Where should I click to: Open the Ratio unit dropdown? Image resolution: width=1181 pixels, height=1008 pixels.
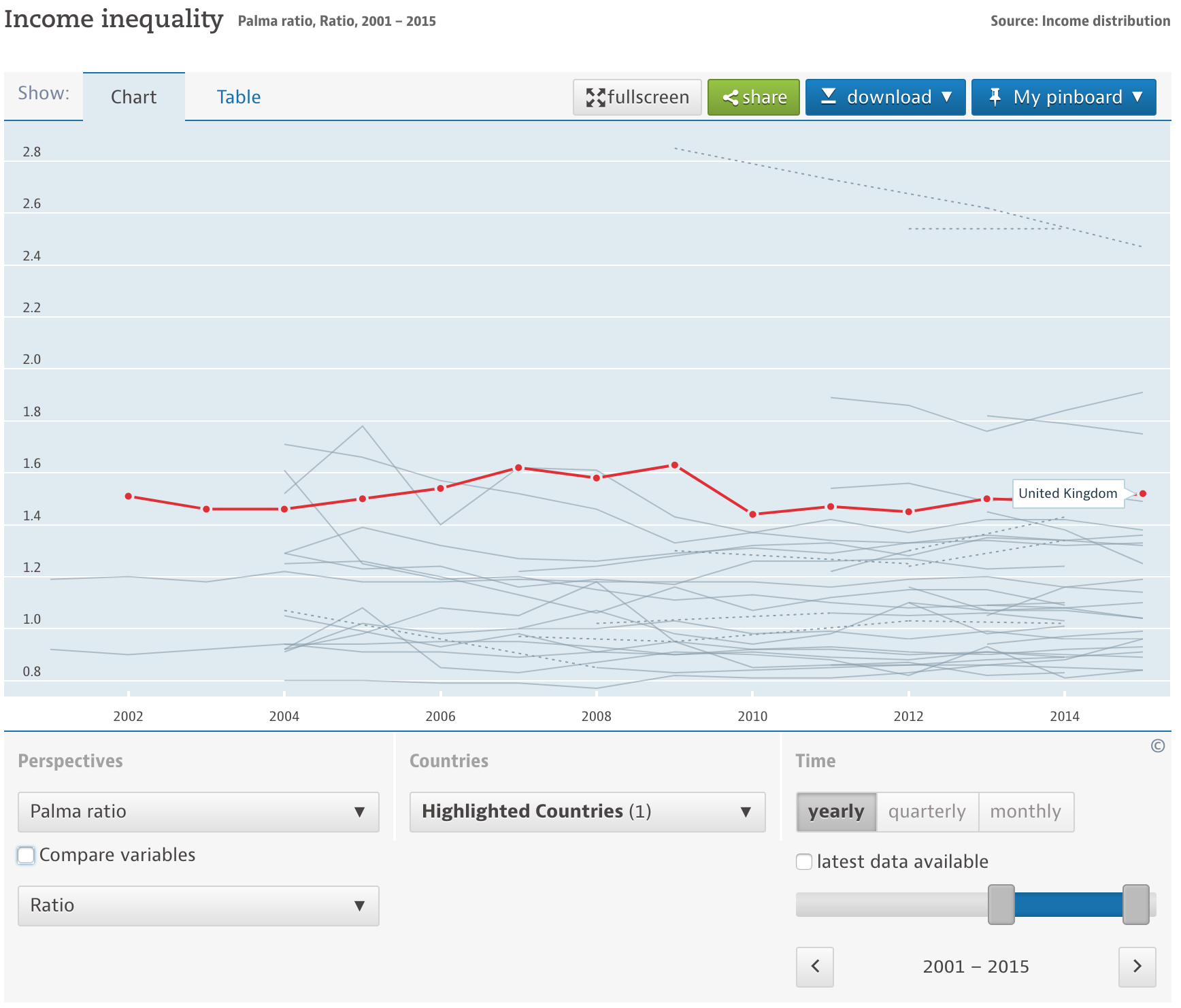(x=198, y=906)
